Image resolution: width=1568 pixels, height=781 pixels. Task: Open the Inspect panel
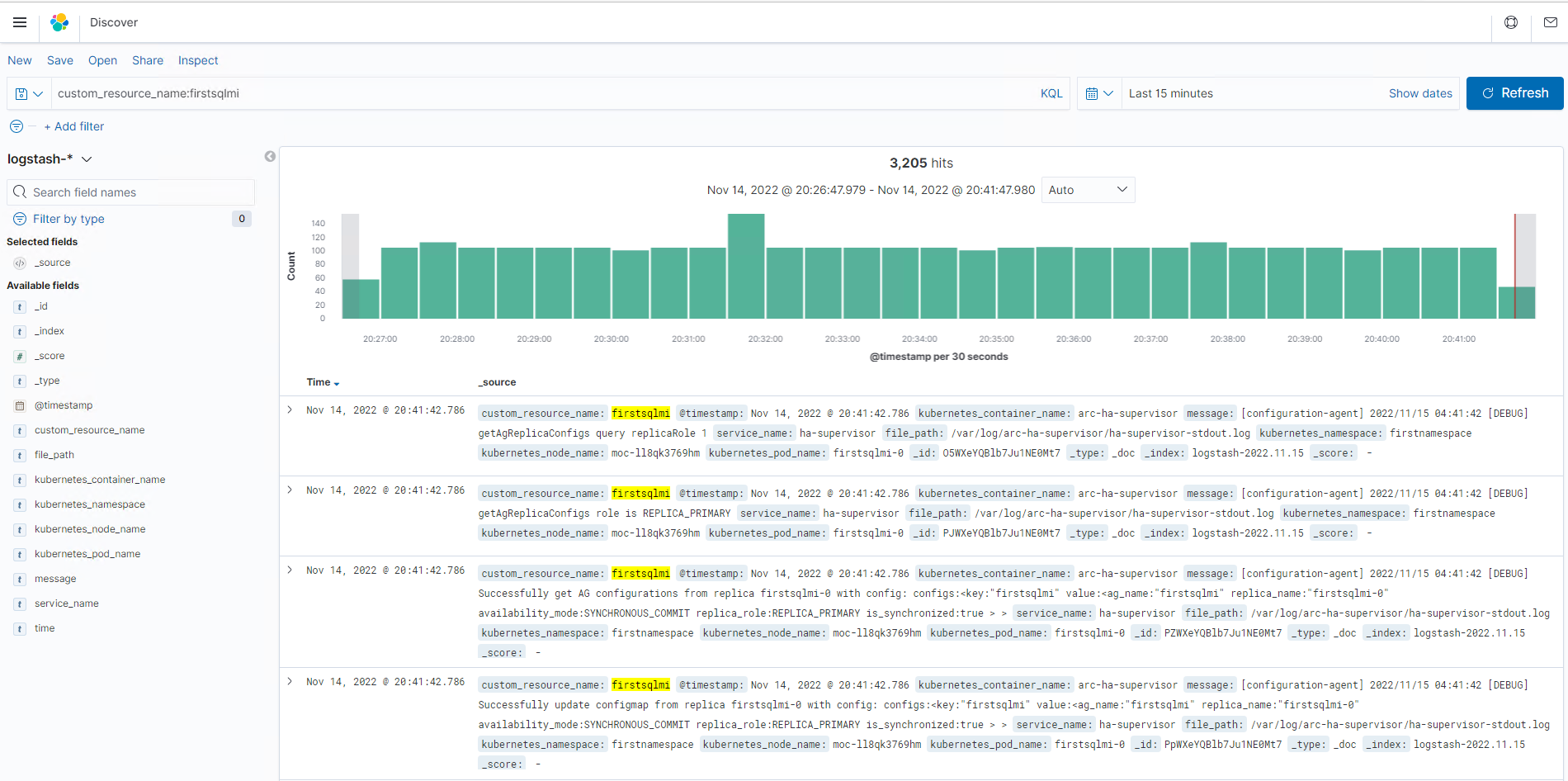[198, 60]
